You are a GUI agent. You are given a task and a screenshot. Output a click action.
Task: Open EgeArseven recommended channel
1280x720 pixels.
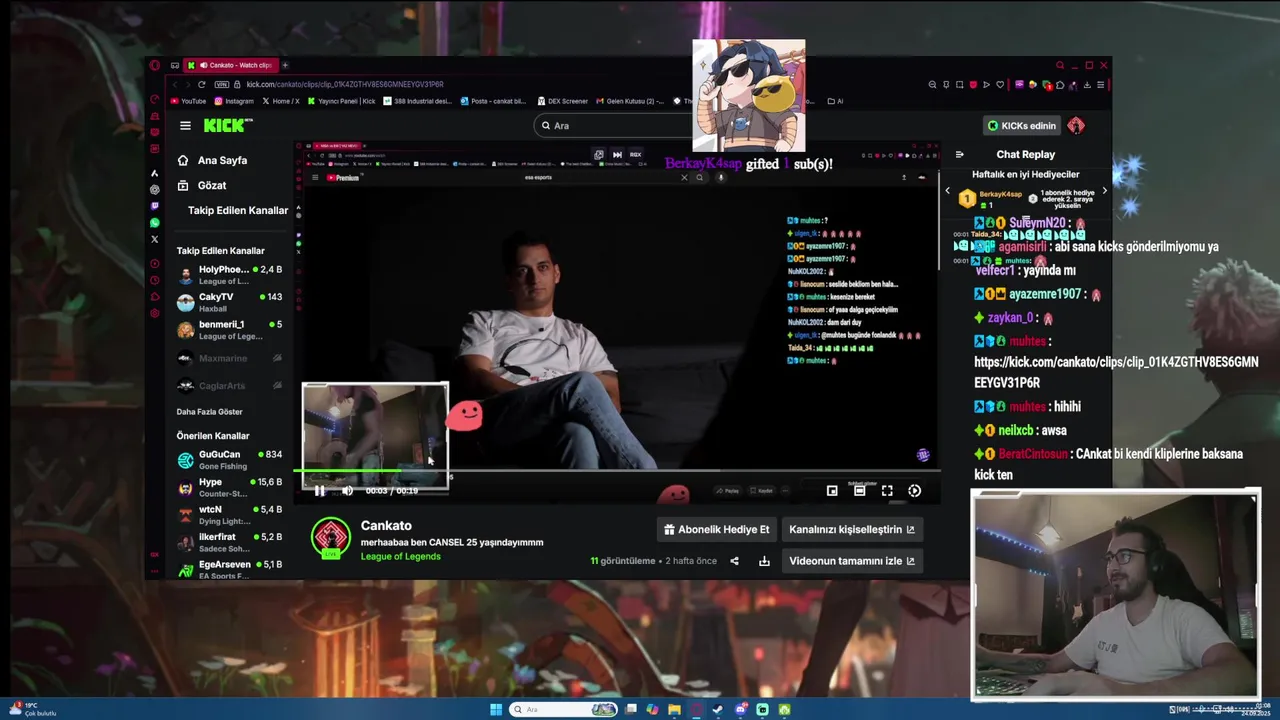tap(230, 569)
